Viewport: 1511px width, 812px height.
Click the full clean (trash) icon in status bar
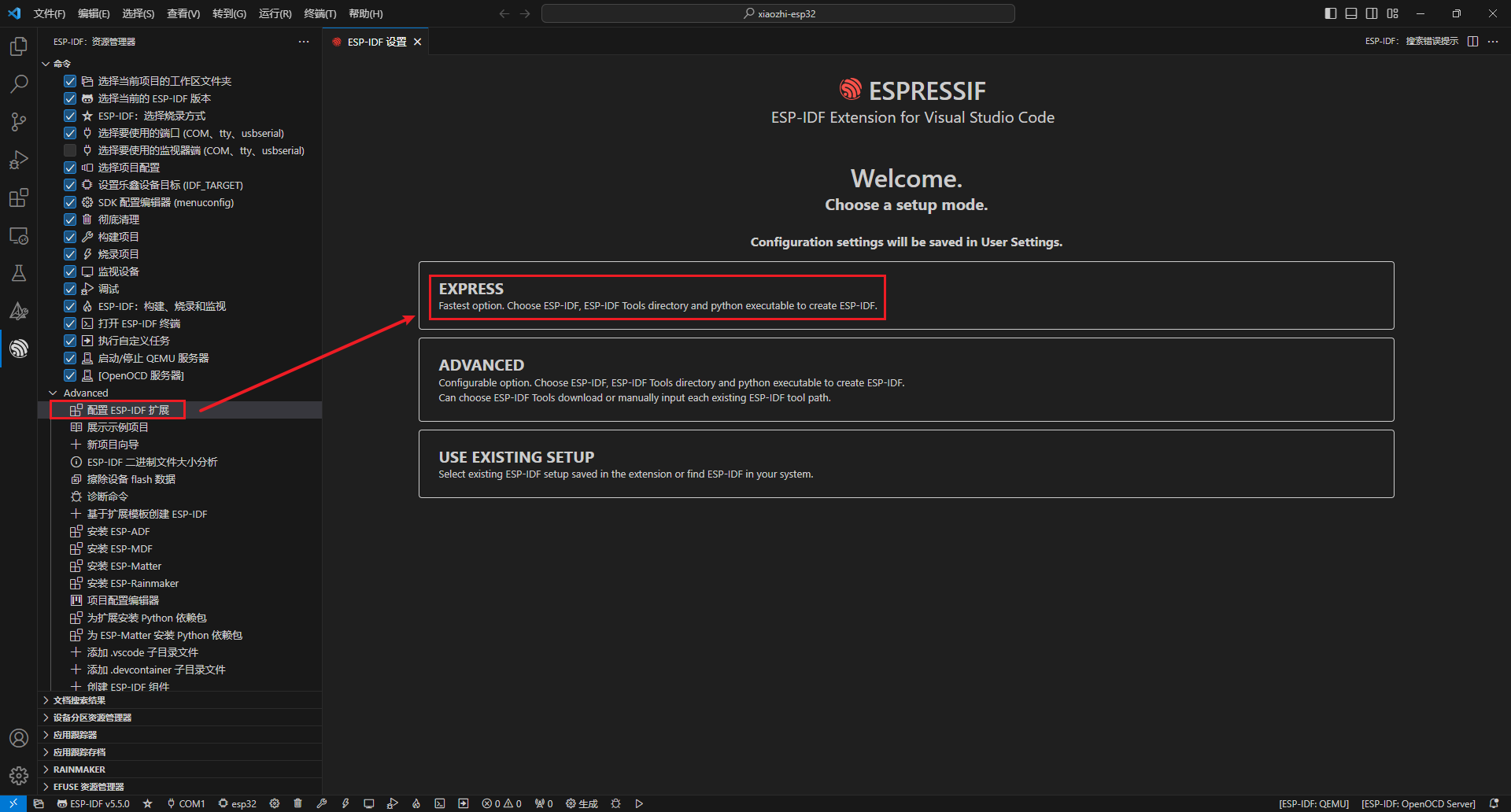pyautogui.click(x=297, y=803)
